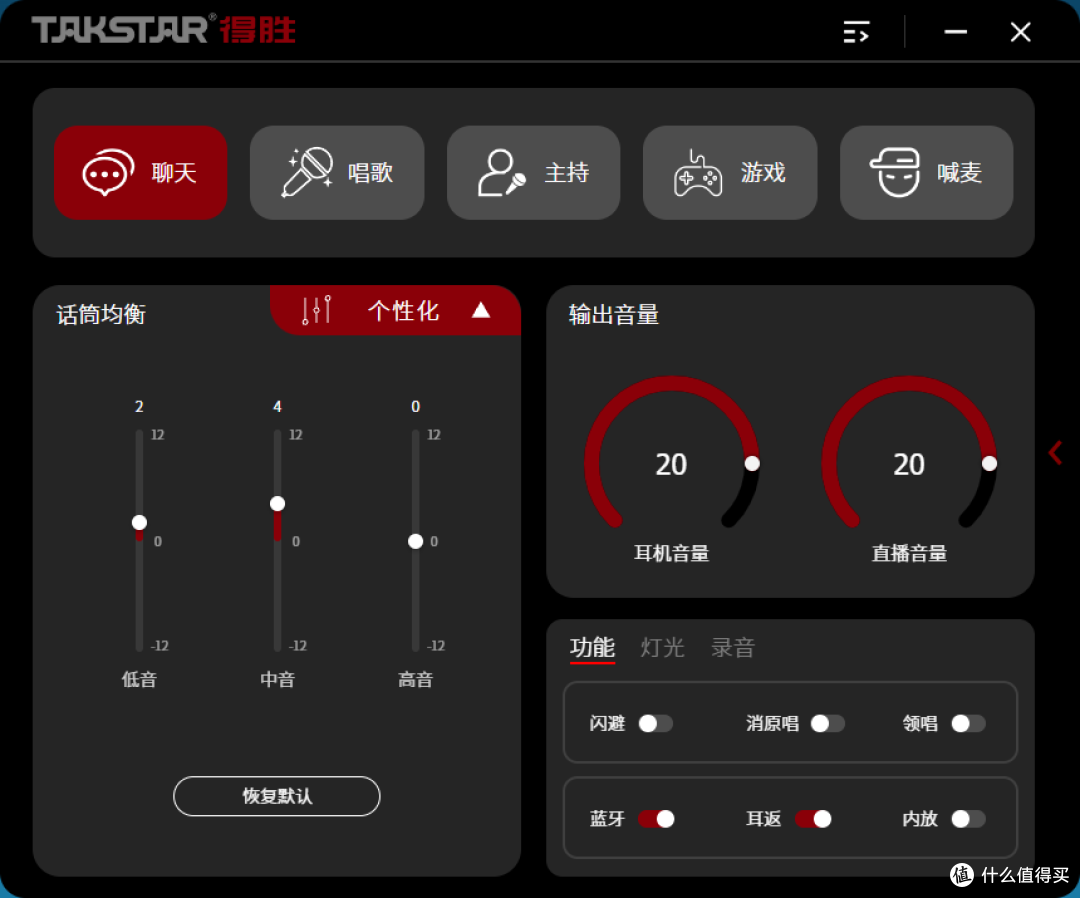Screen dimensions: 1080x898
Task: Click the 直播音量 value 20
Action: [x=908, y=465]
